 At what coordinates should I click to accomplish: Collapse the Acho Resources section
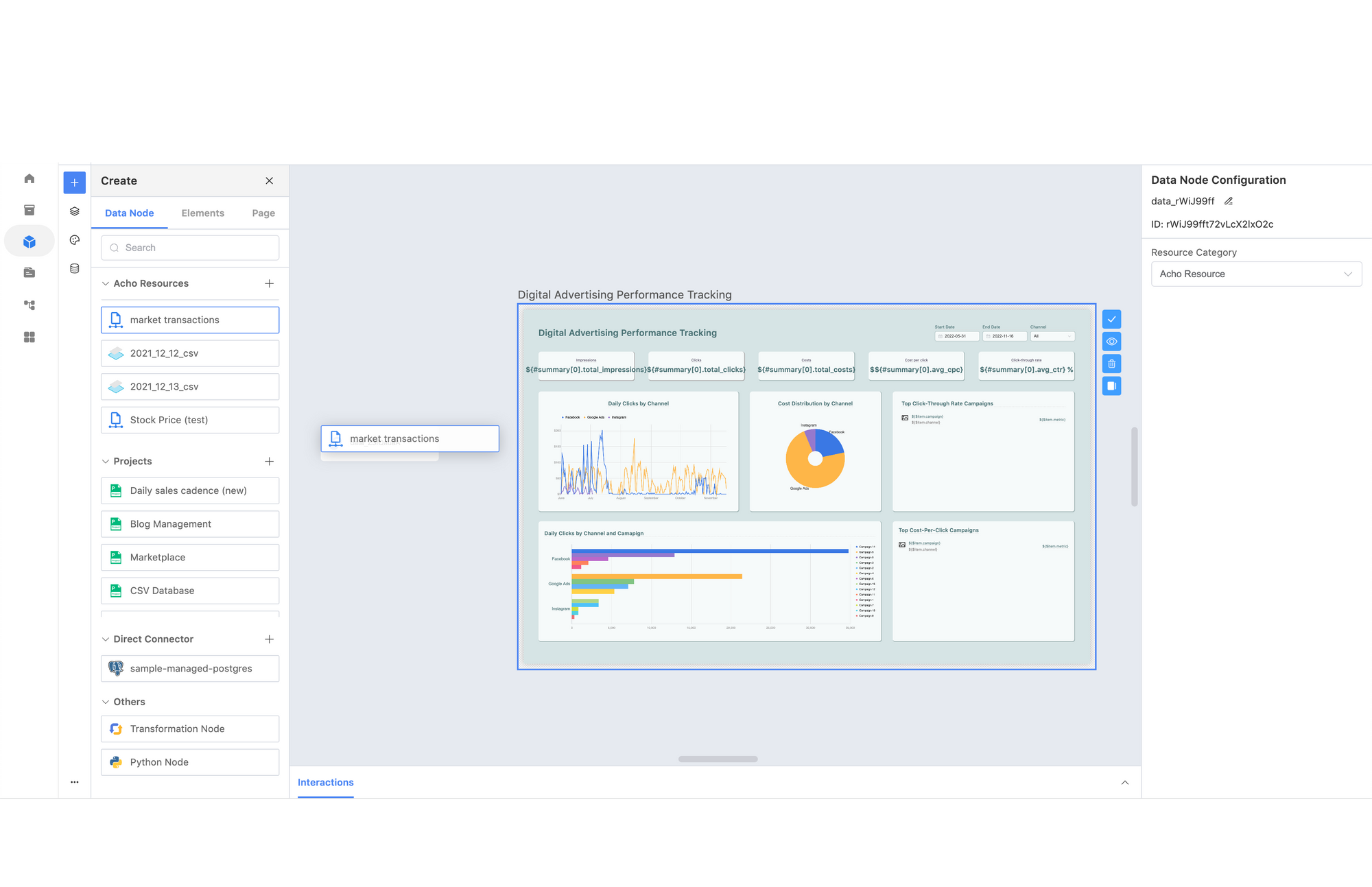click(106, 283)
